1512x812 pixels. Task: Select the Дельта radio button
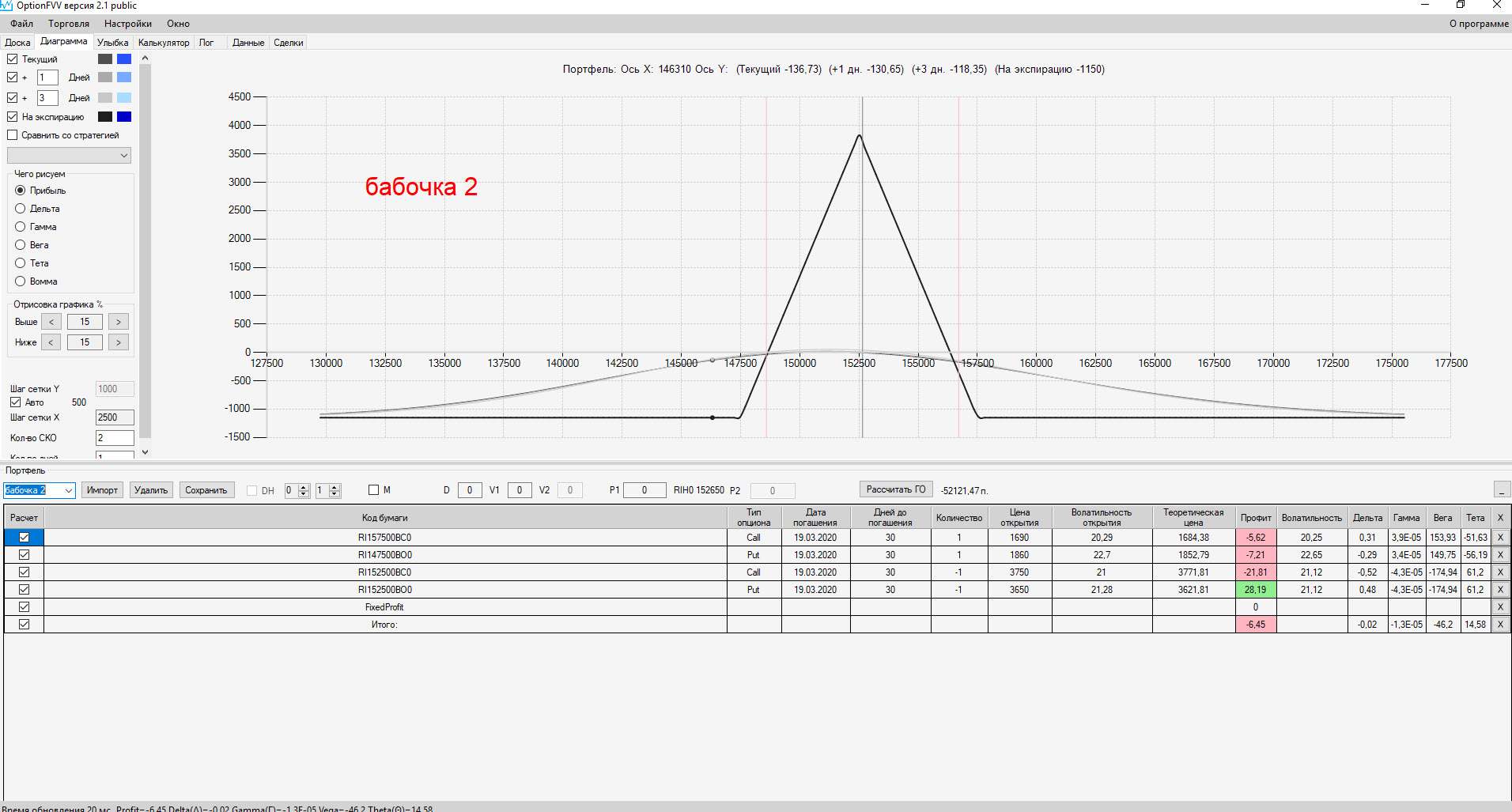[x=21, y=209]
